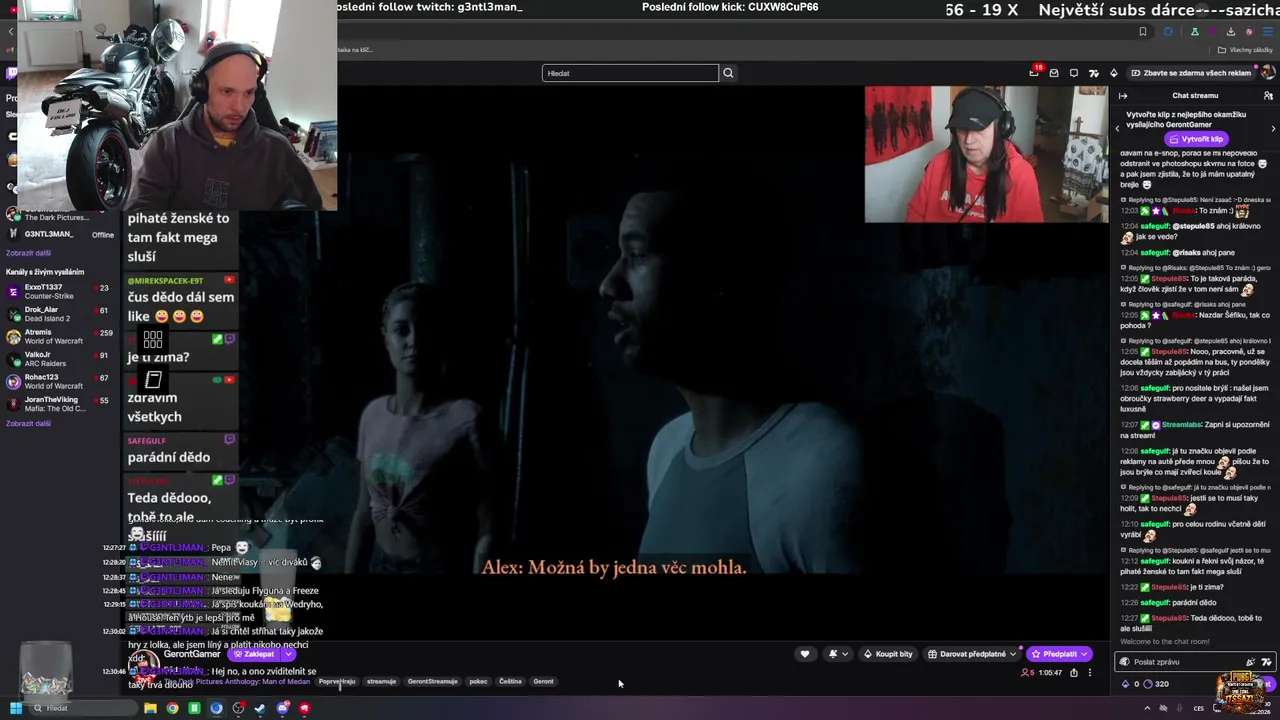The image size is (1280, 720).
Task: Open The Dark Pictures Anthology game link
Action: (x=235, y=681)
